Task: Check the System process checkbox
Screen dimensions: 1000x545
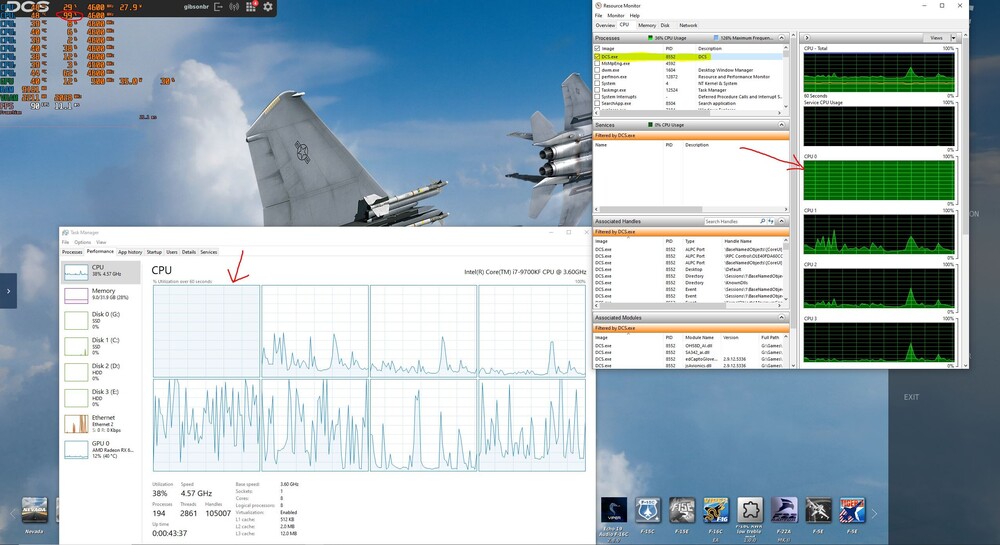Action: pos(598,83)
